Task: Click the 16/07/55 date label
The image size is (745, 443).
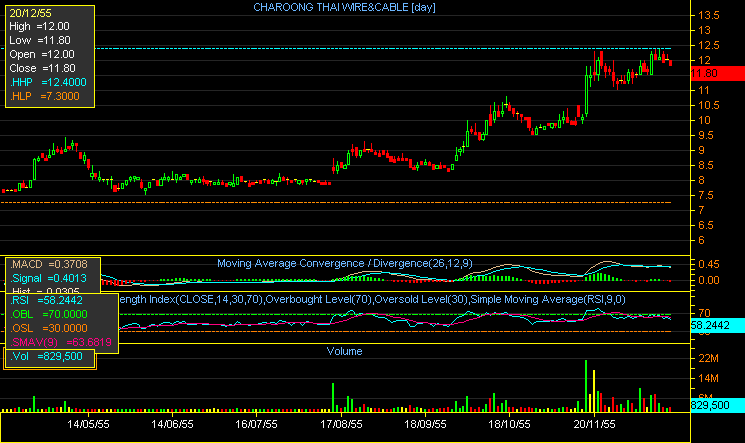Action: (256, 424)
